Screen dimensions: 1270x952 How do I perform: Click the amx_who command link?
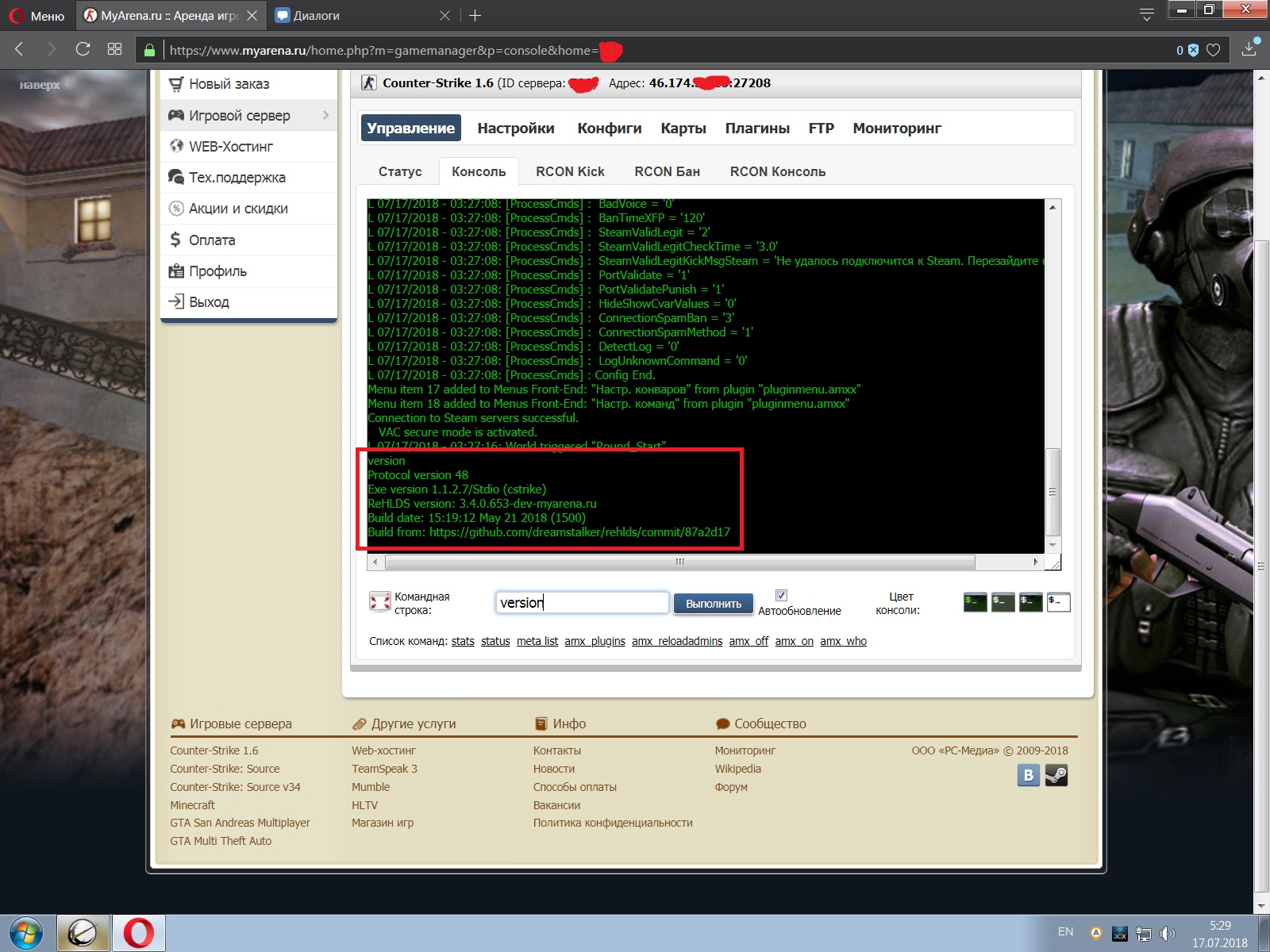coord(843,641)
